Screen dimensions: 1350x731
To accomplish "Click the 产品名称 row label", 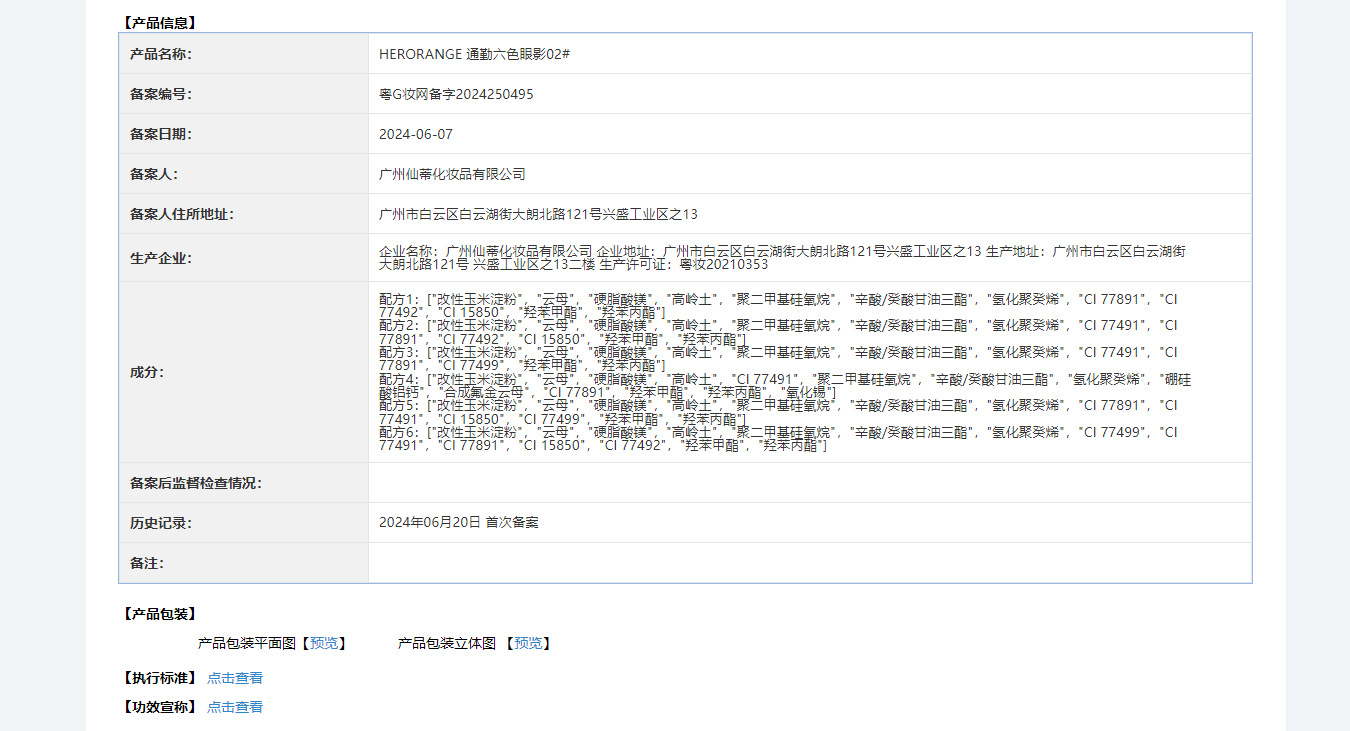I will click(161, 54).
